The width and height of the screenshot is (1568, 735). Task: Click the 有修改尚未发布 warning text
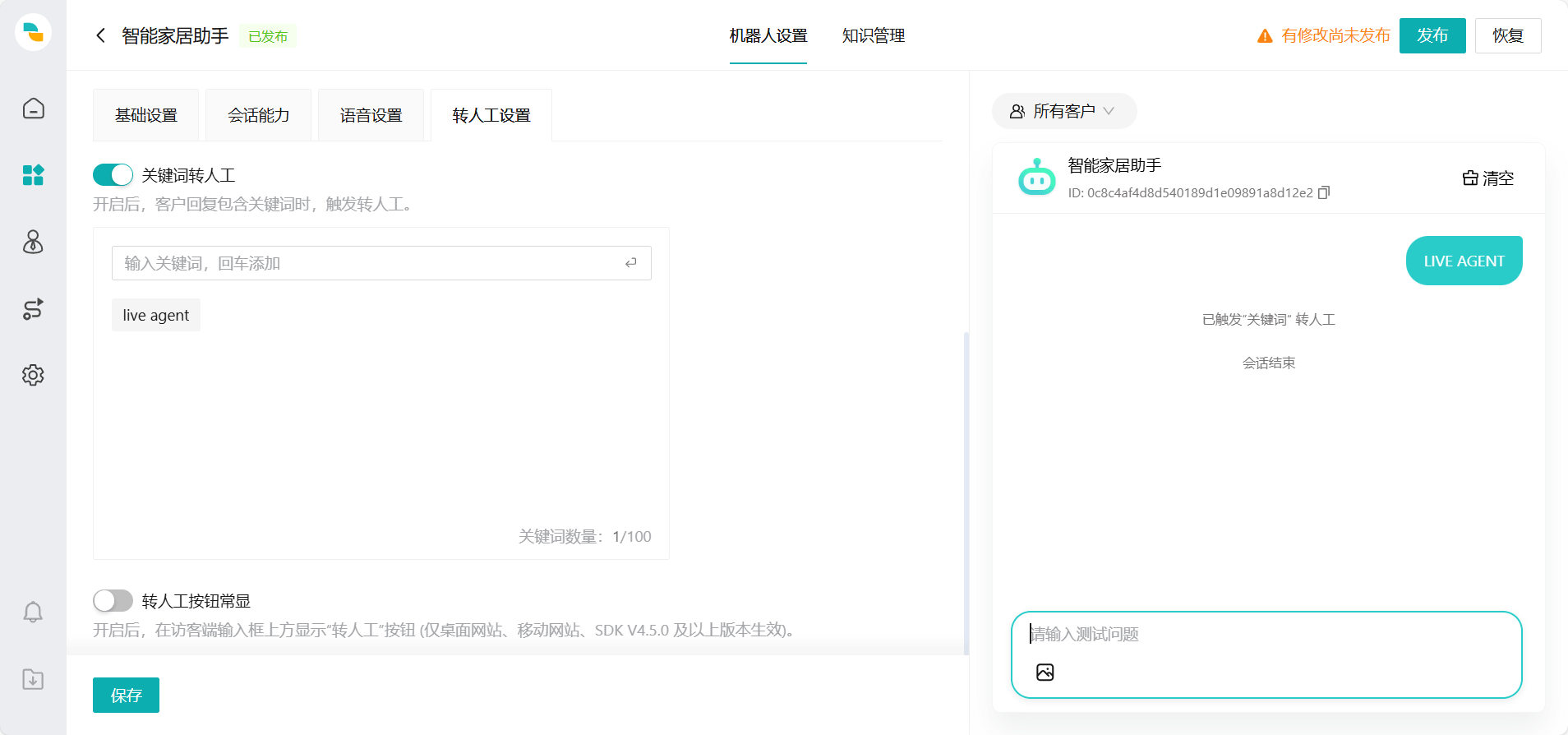coord(1335,35)
